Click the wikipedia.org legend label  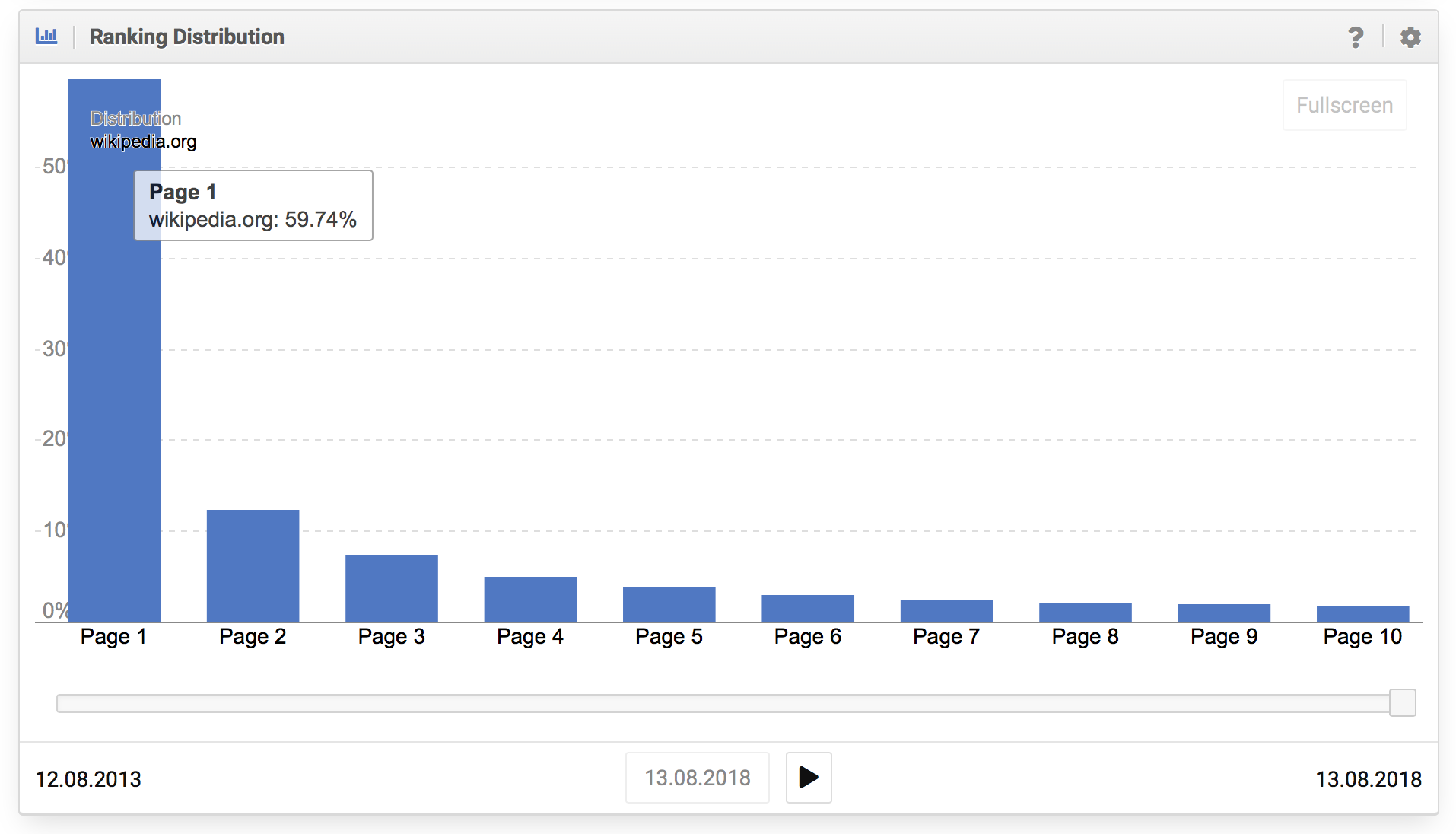coord(143,142)
